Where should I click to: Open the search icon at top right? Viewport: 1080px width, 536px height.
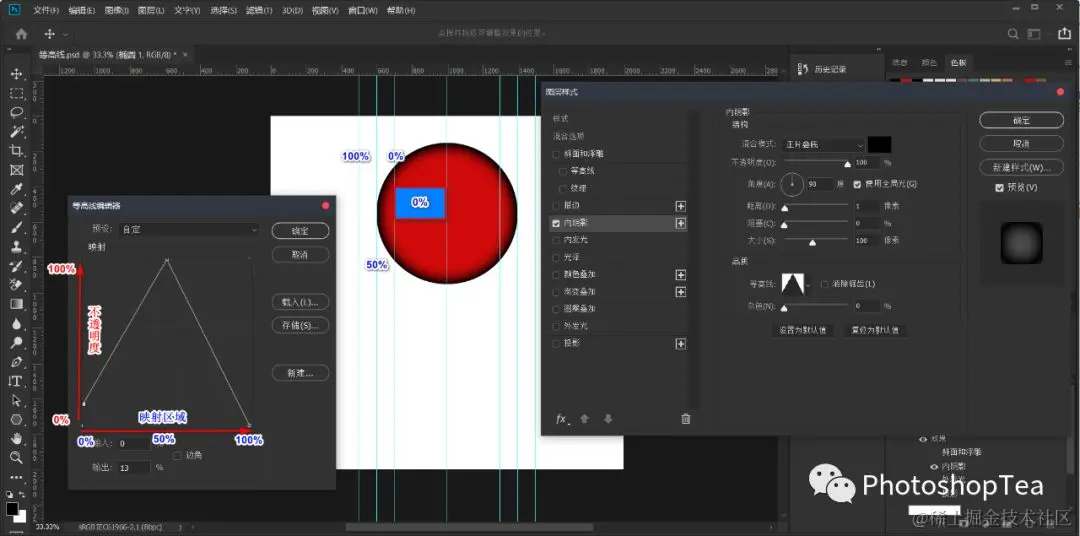pyautogui.click(x=1013, y=33)
